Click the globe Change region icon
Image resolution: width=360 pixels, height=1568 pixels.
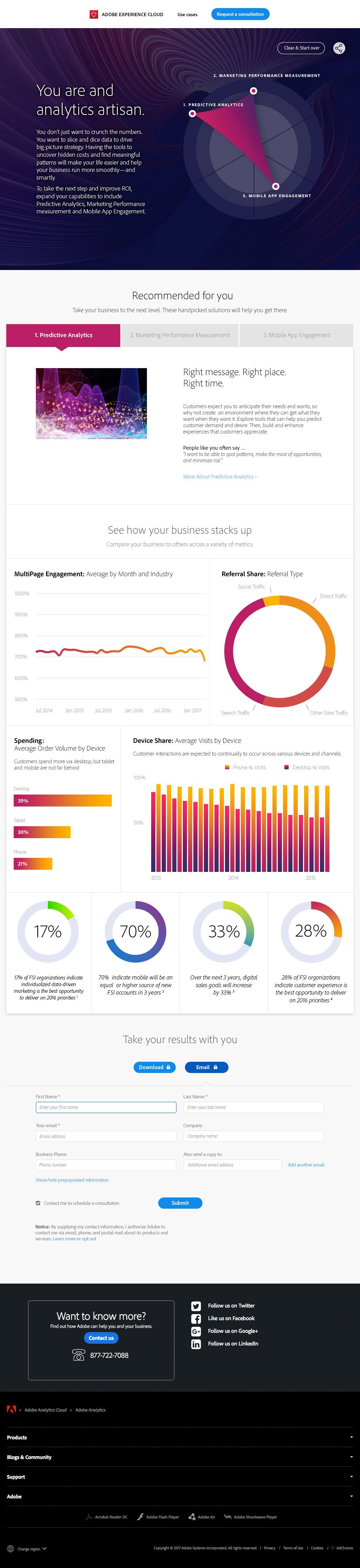[x=10, y=1549]
